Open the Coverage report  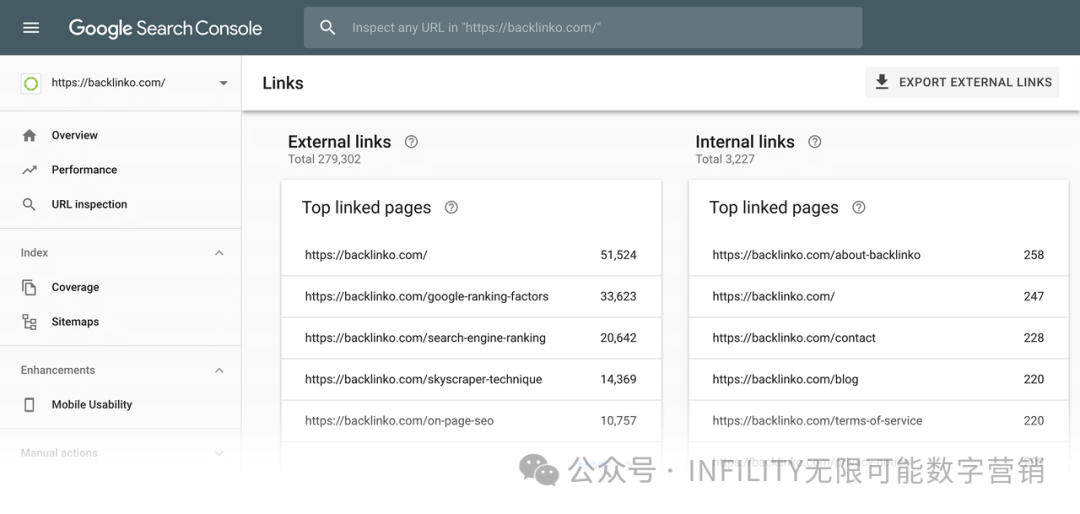point(75,287)
